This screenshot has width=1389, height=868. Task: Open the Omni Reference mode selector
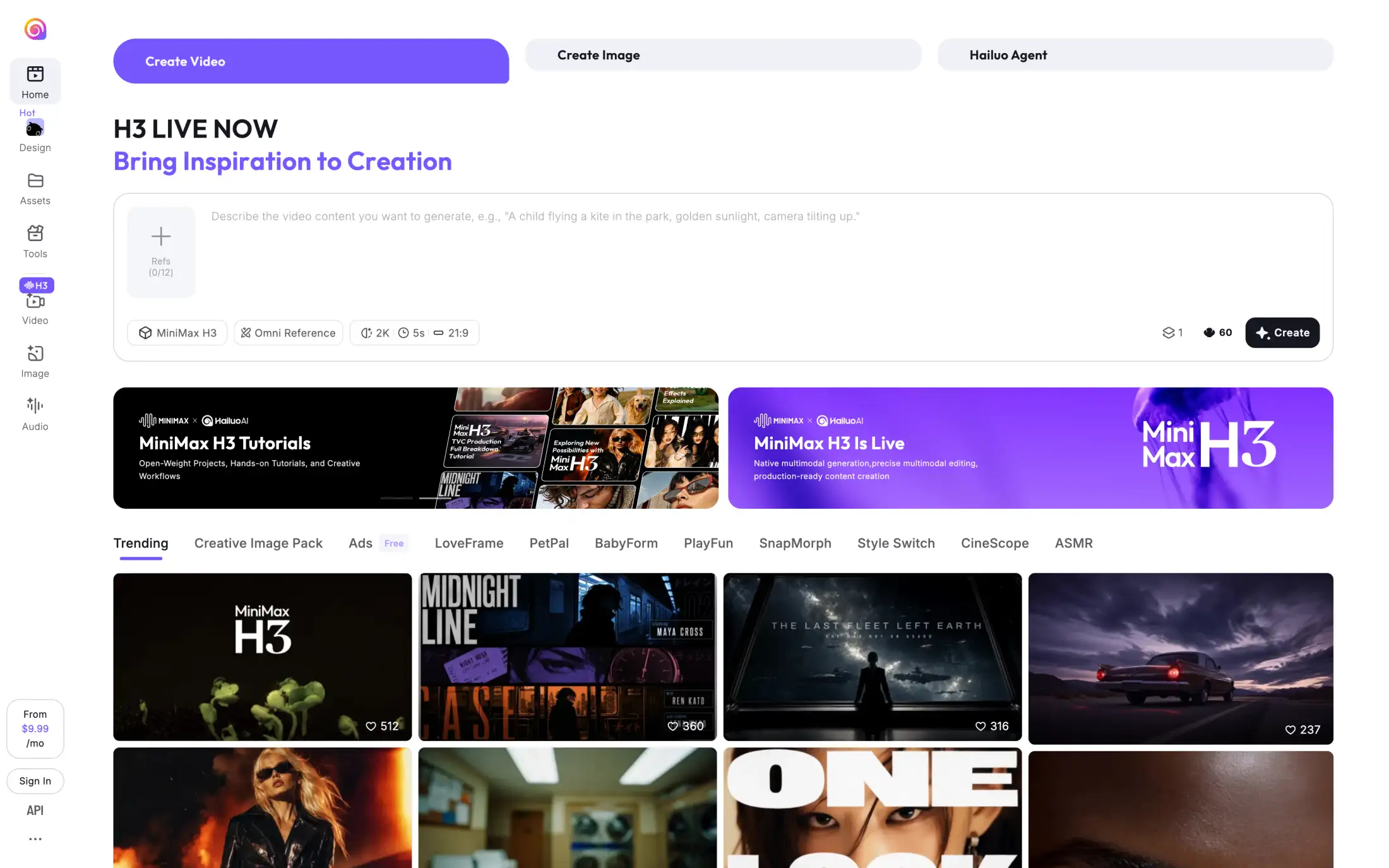(x=289, y=333)
